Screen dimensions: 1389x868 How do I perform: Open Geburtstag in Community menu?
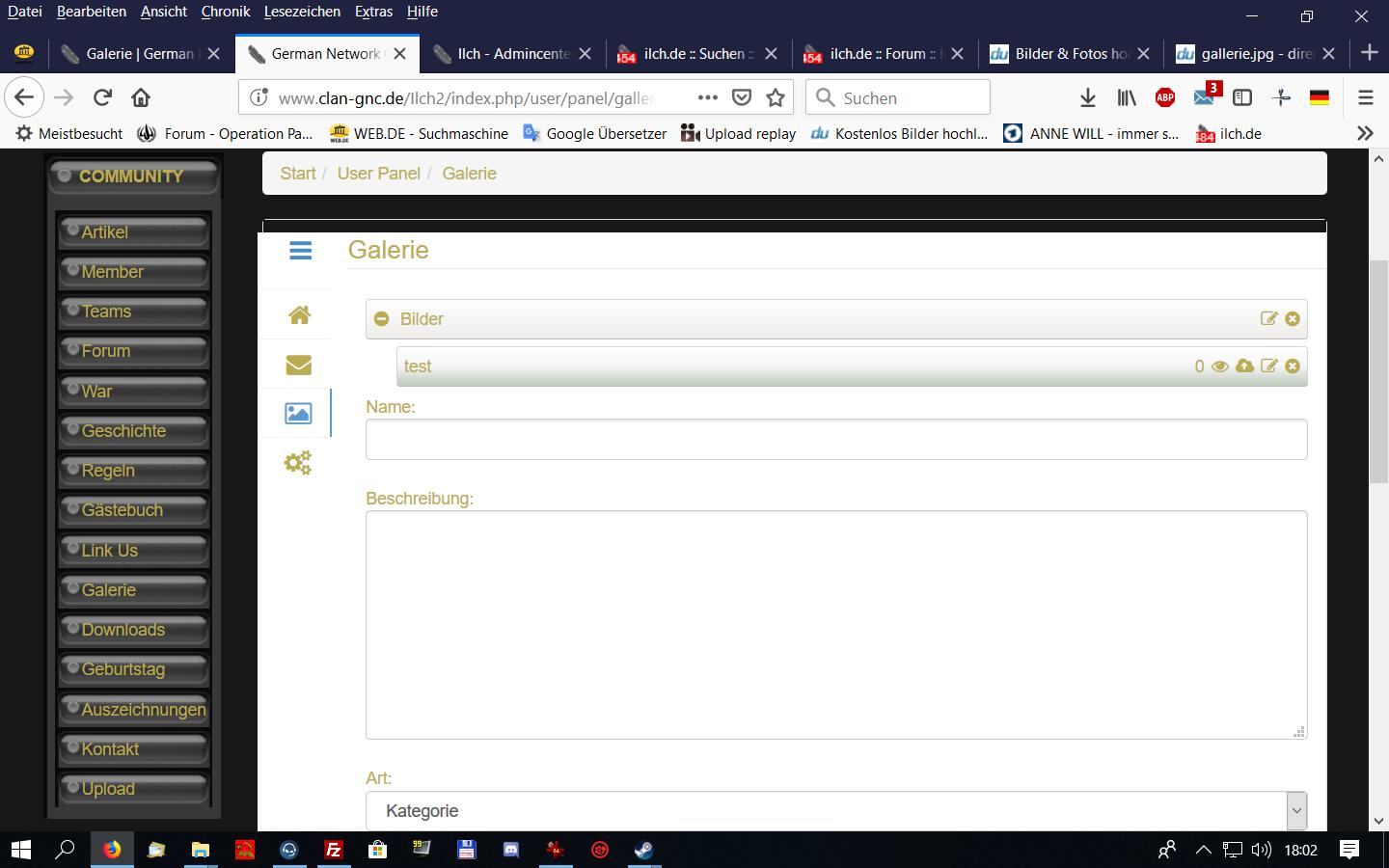(134, 669)
